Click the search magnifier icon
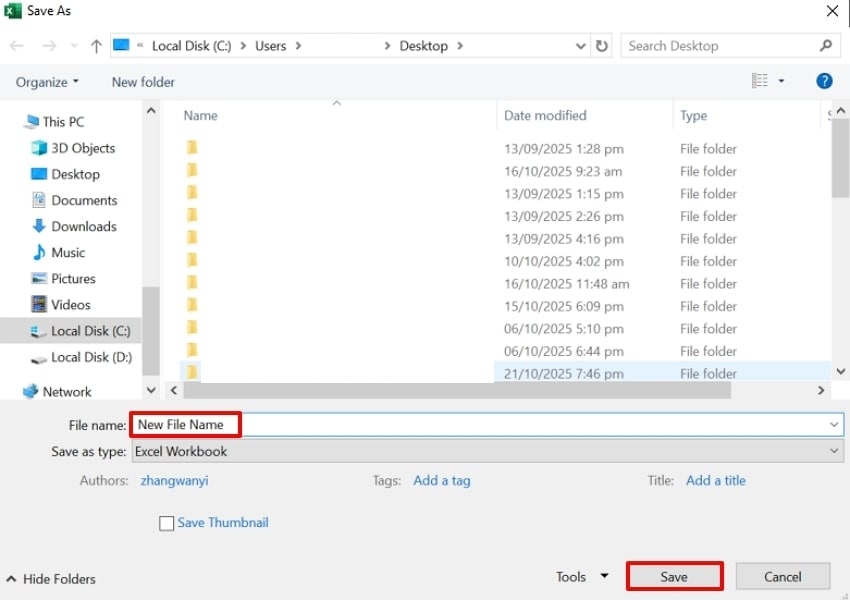Image resolution: width=850 pixels, height=600 pixels. coord(826,46)
